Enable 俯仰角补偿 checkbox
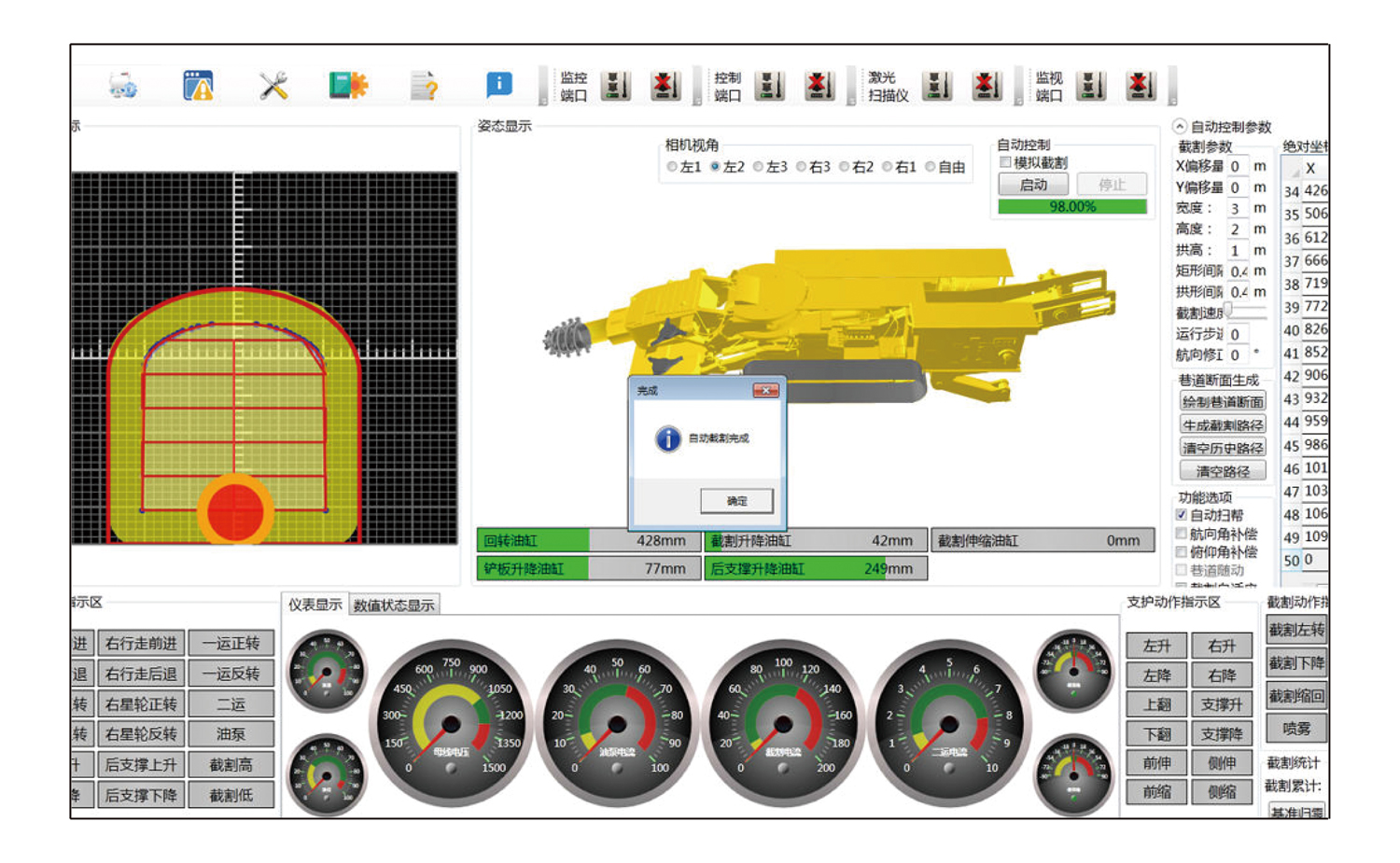This screenshot has width=1400, height=863. (1182, 551)
